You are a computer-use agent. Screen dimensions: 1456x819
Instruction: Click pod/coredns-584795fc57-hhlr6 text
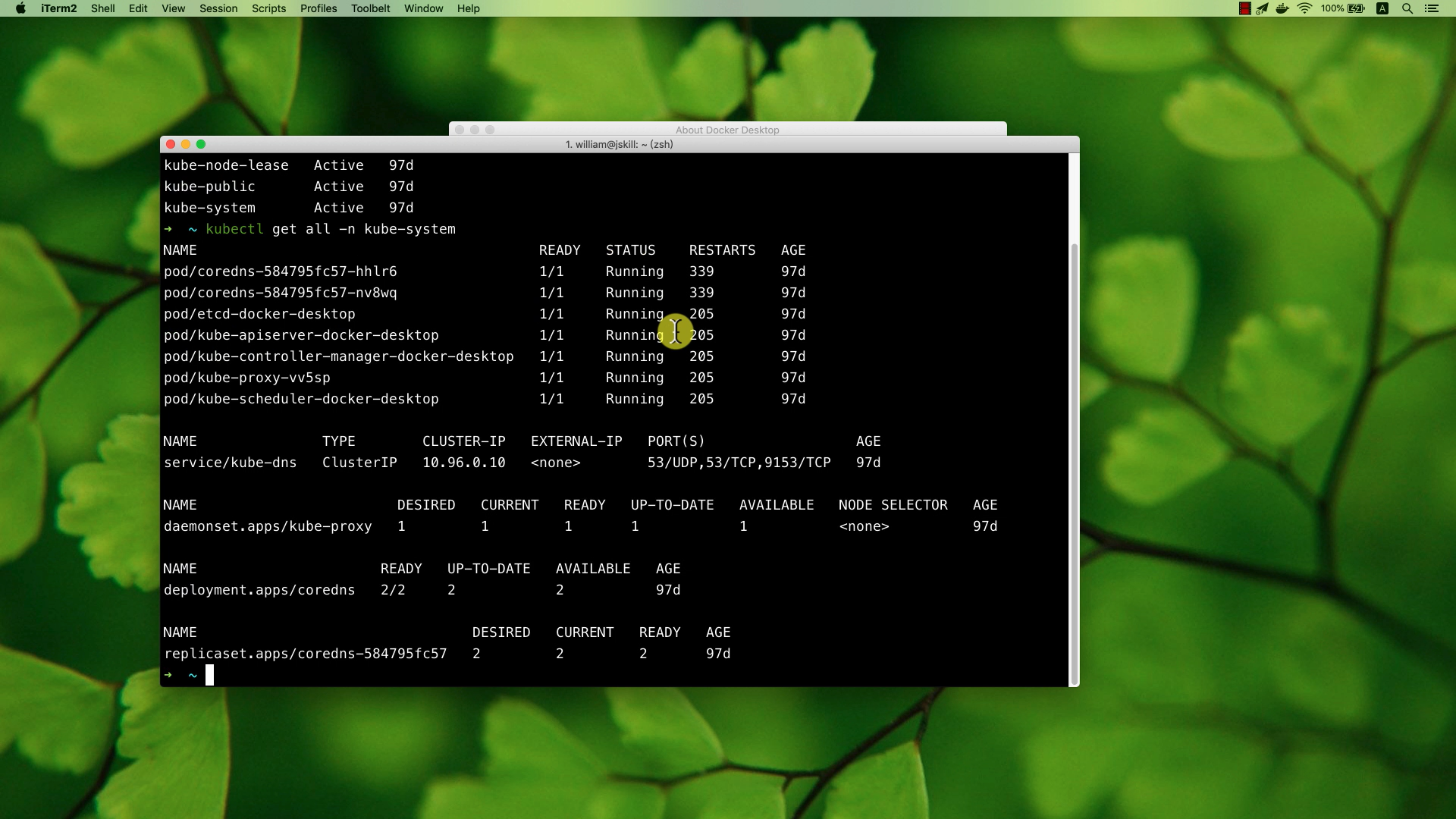pyautogui.click(x=281, y=271)
